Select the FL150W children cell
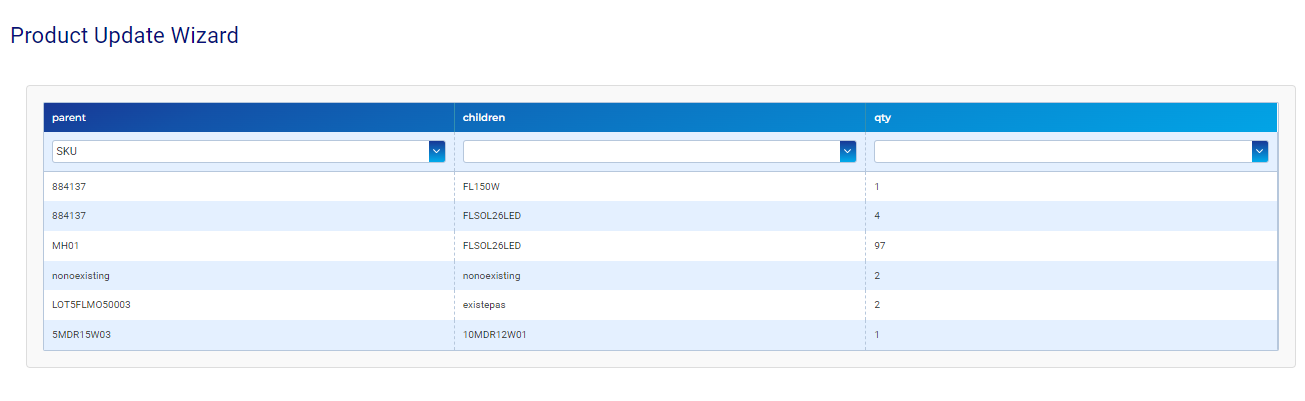 pos(481,187)
